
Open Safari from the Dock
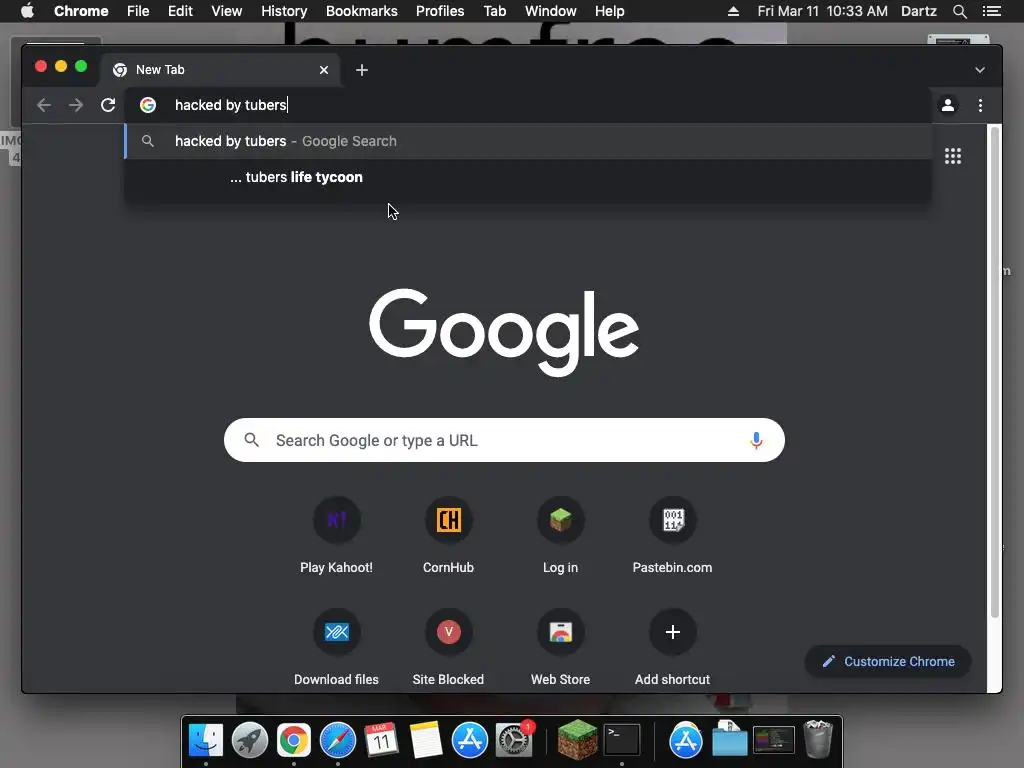tap(338, 741)
